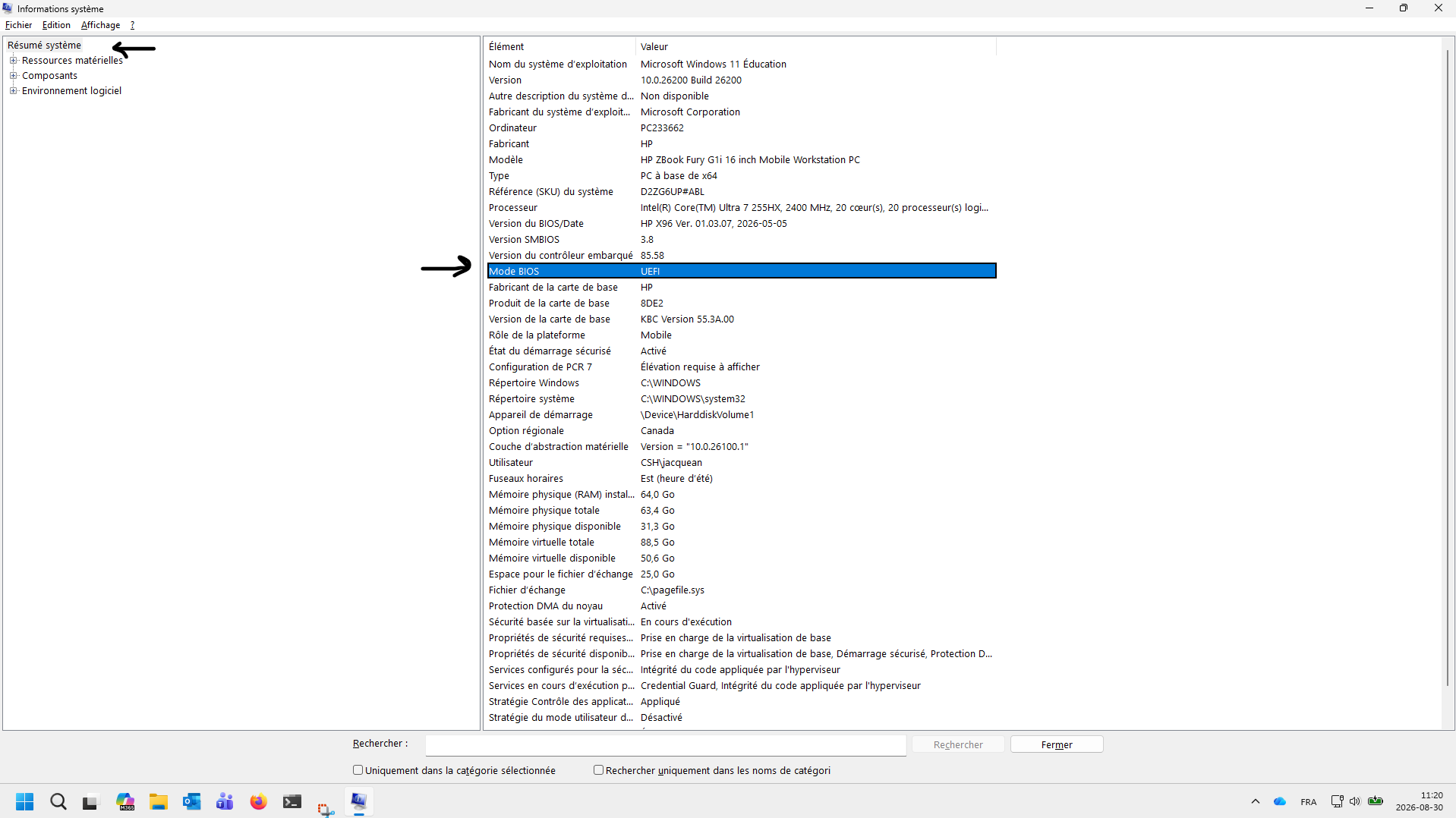Select Résumé système in the tree

(x=44, y=45)
